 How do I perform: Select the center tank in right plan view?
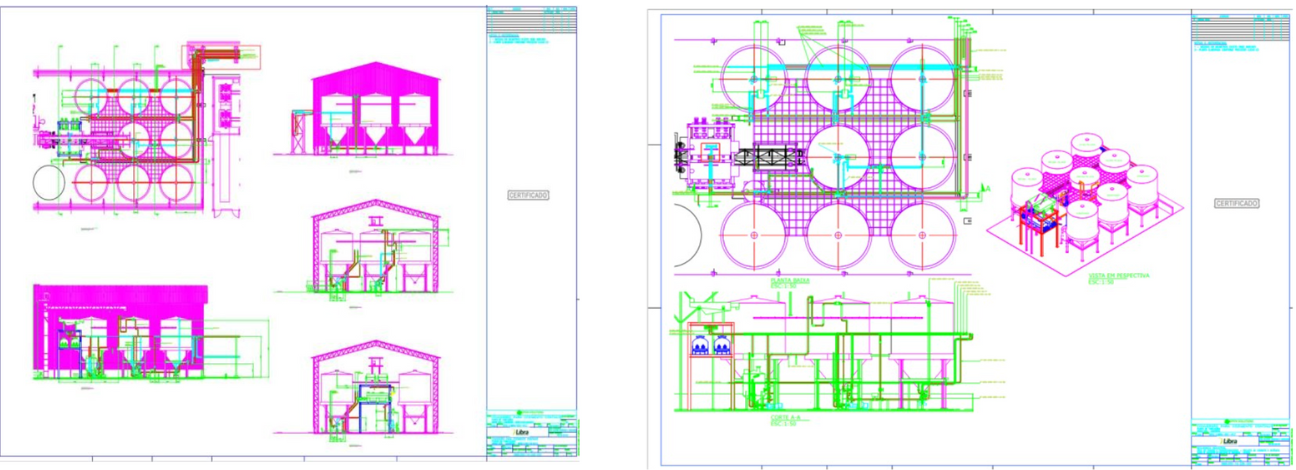(x=838, y=156)
